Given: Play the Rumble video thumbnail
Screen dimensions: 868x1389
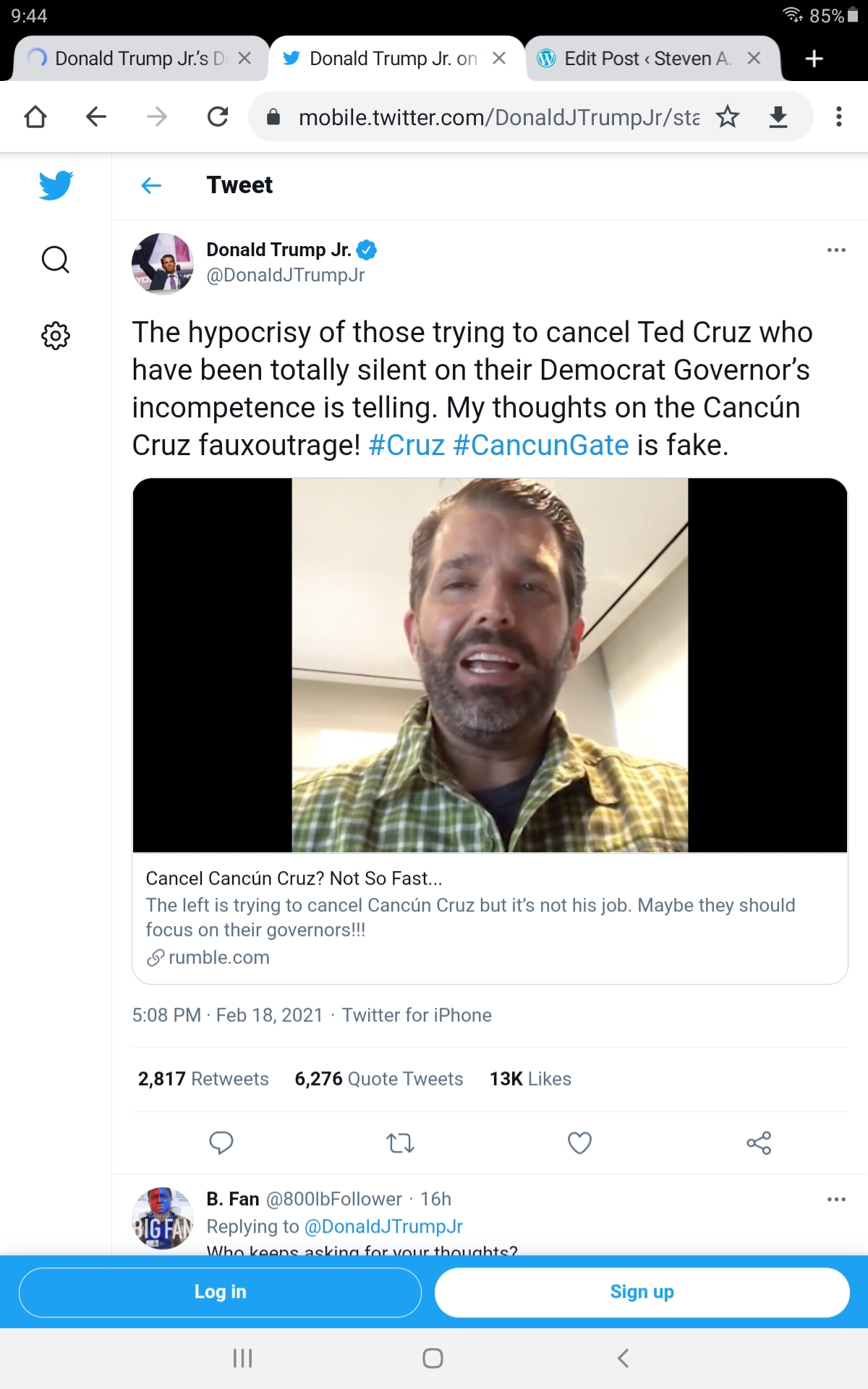Looking at the screenshot, I should 490,665.
